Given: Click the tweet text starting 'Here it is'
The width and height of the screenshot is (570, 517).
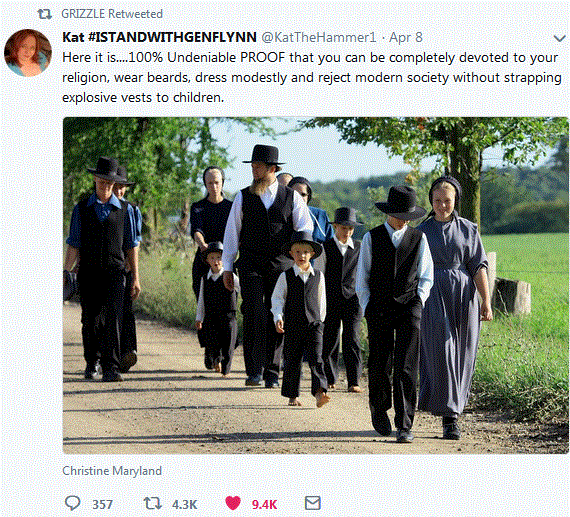Looking at the screenshot, I should point(312,77).
